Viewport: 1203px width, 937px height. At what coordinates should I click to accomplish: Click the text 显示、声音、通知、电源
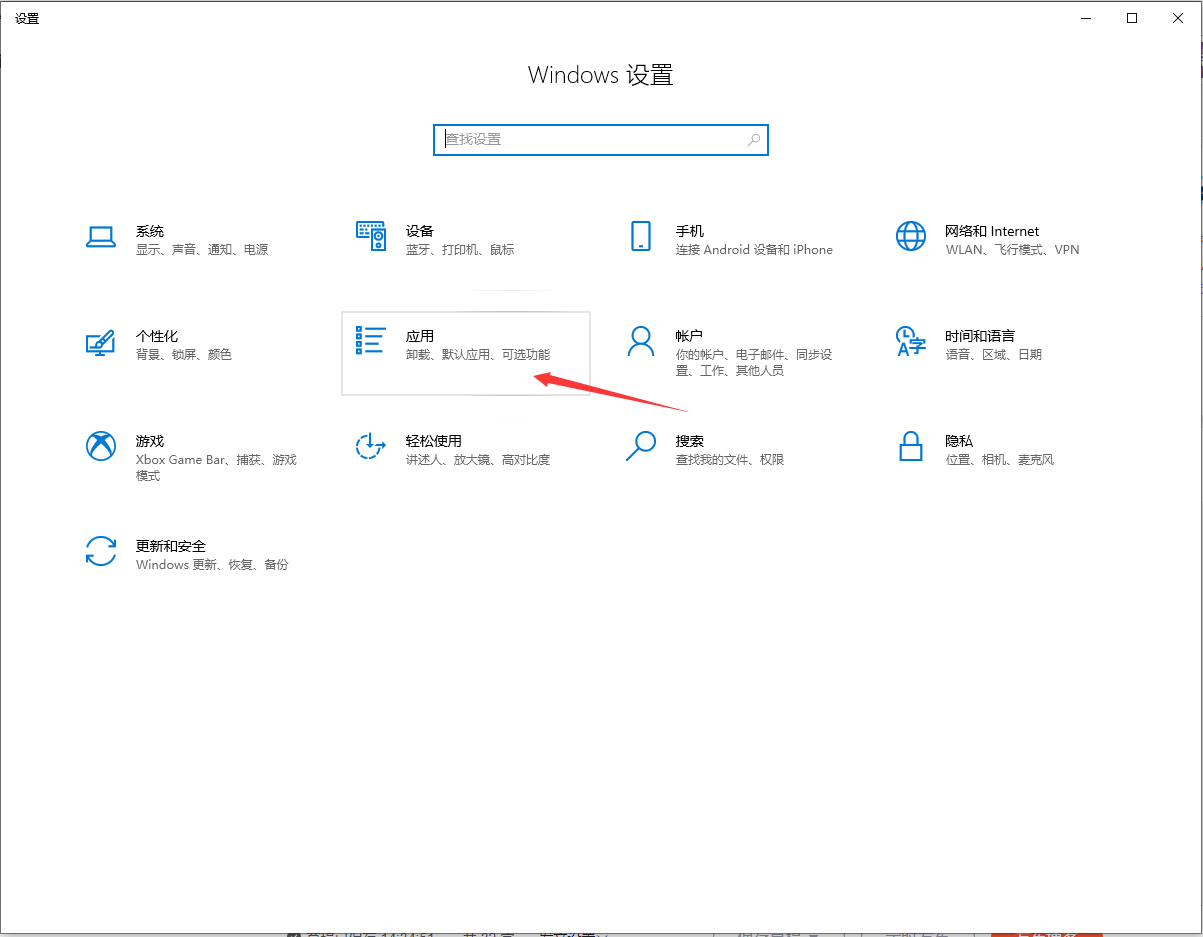click(x=202, y=250)
